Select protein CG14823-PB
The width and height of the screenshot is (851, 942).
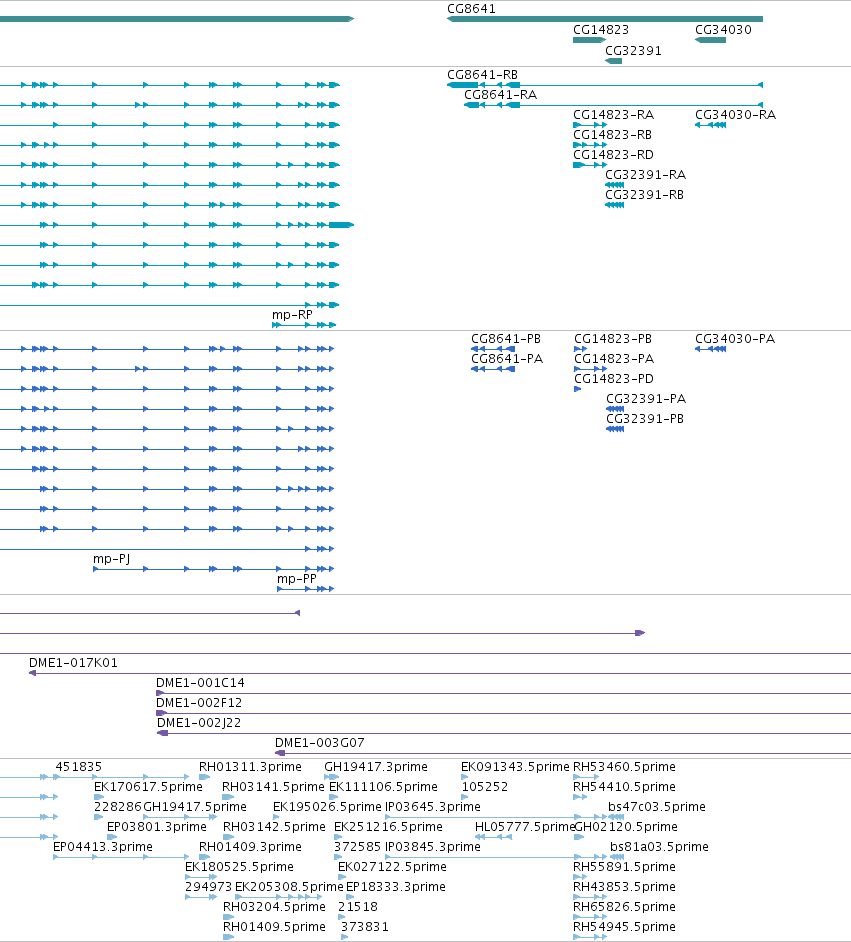click(x=613, y=339)
